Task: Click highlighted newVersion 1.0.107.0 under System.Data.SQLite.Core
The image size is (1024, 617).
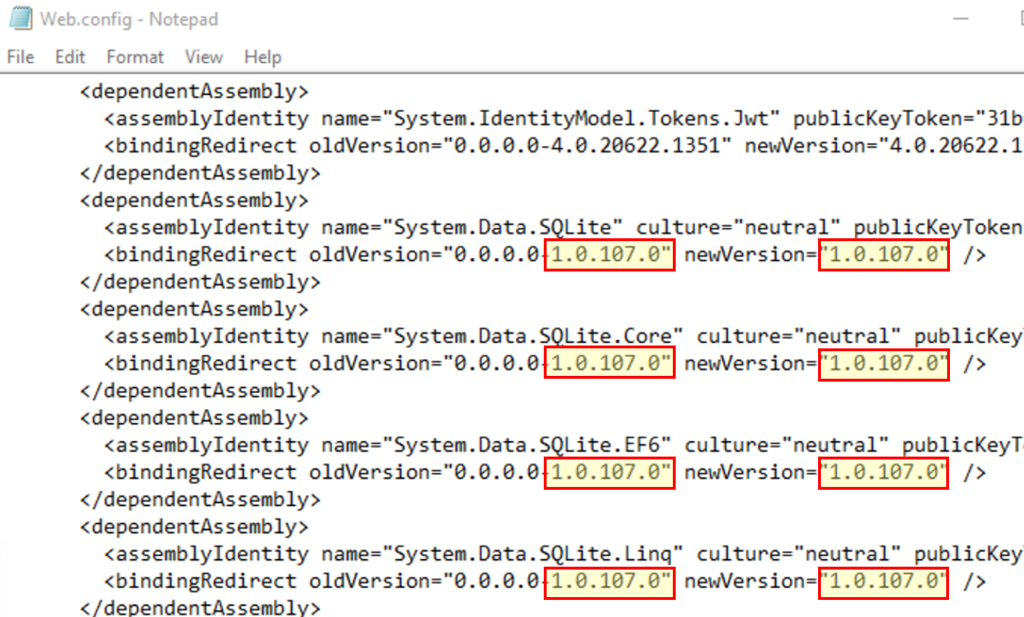Action: 883,363
